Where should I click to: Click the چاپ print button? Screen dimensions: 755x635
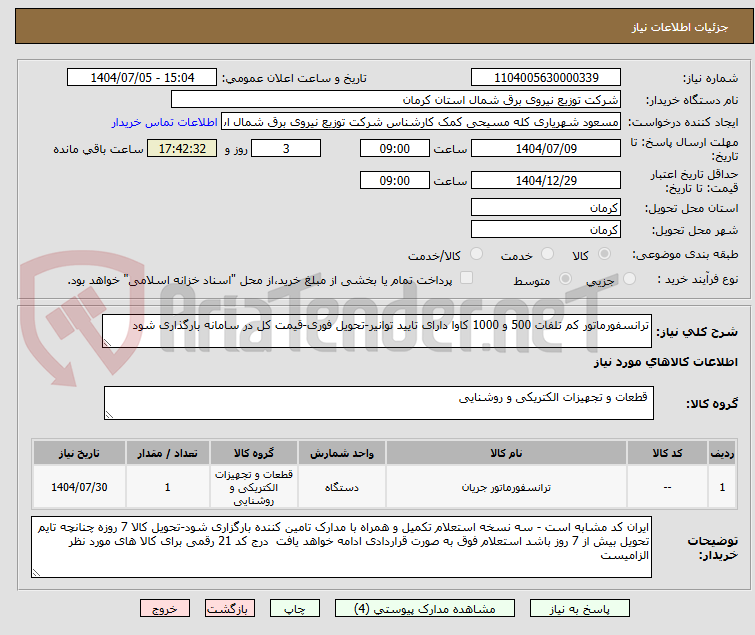[295, 609]
